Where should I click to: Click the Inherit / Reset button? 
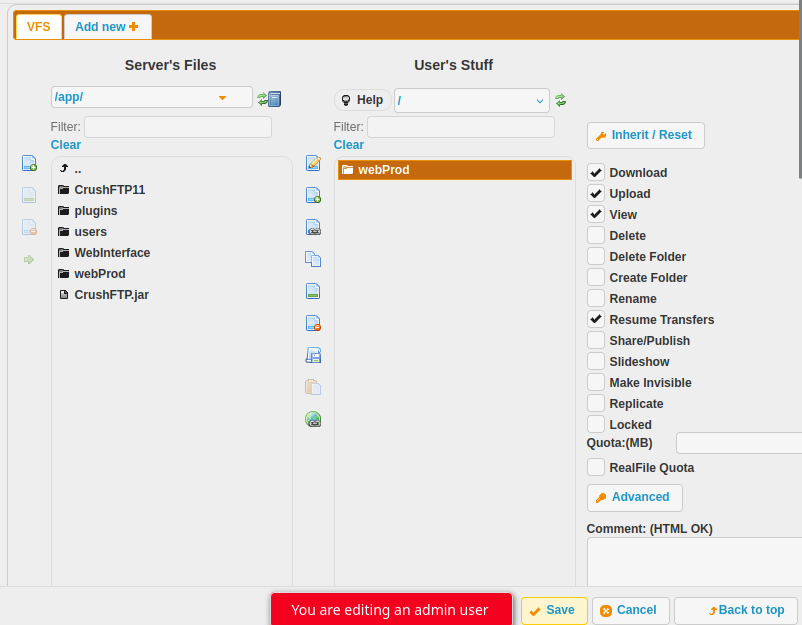point(646,135)
